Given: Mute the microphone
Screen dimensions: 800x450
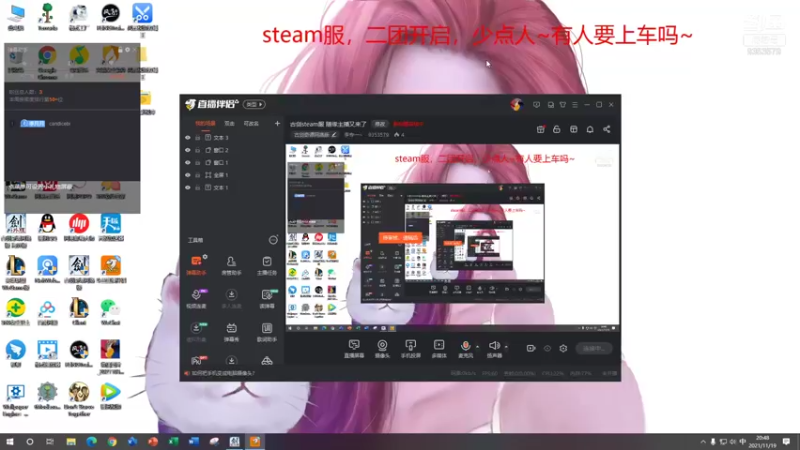Looking at the screenshot, I should (x=465, y=349).
